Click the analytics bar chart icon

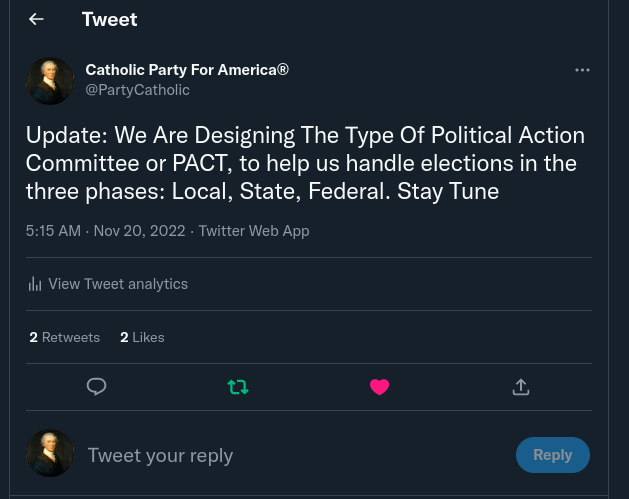pos(35,284)
